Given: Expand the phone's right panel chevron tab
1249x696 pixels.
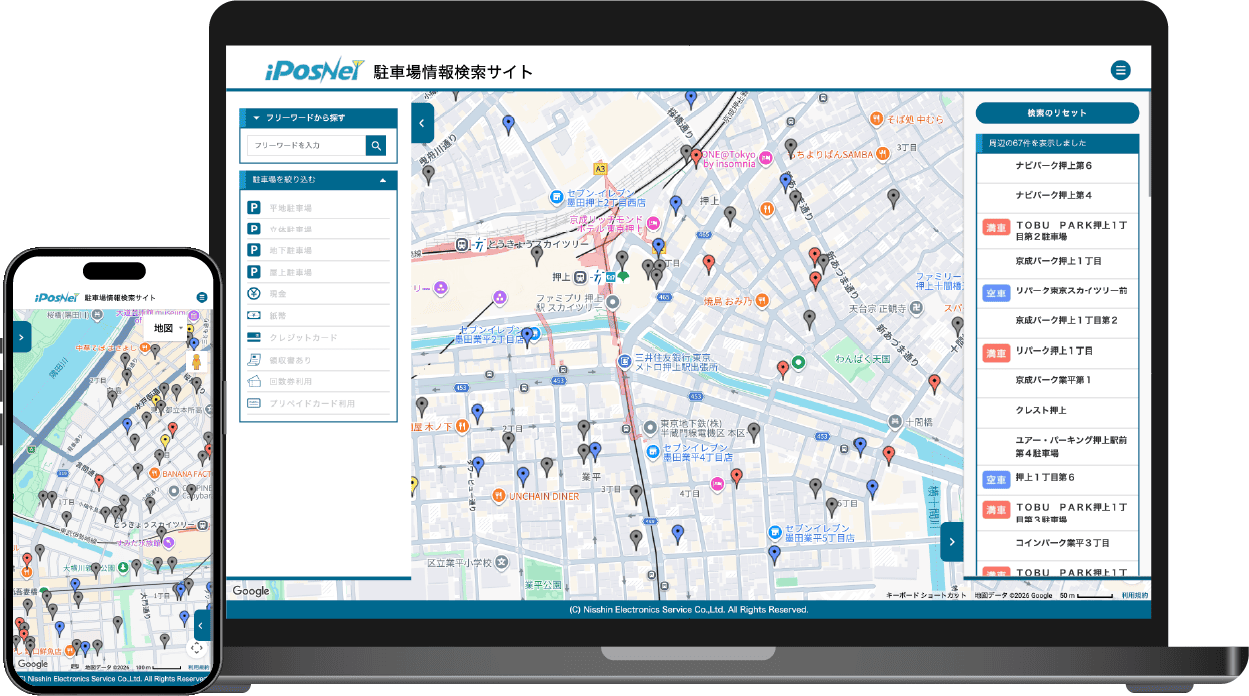Looking at the screenshot, I should (x=202, y=624).
